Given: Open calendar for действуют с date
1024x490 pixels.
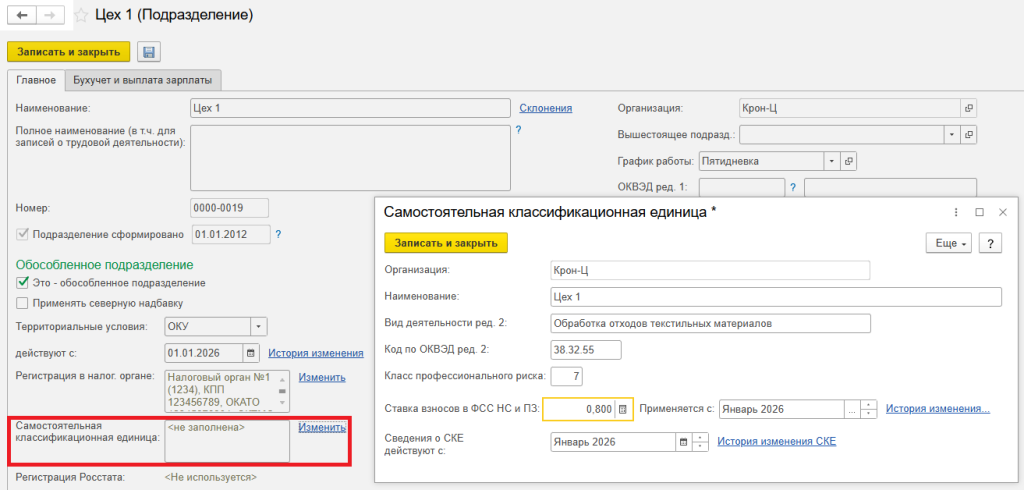Looking at the screenshot, I should pyautogui.click(x=251, y=352).
